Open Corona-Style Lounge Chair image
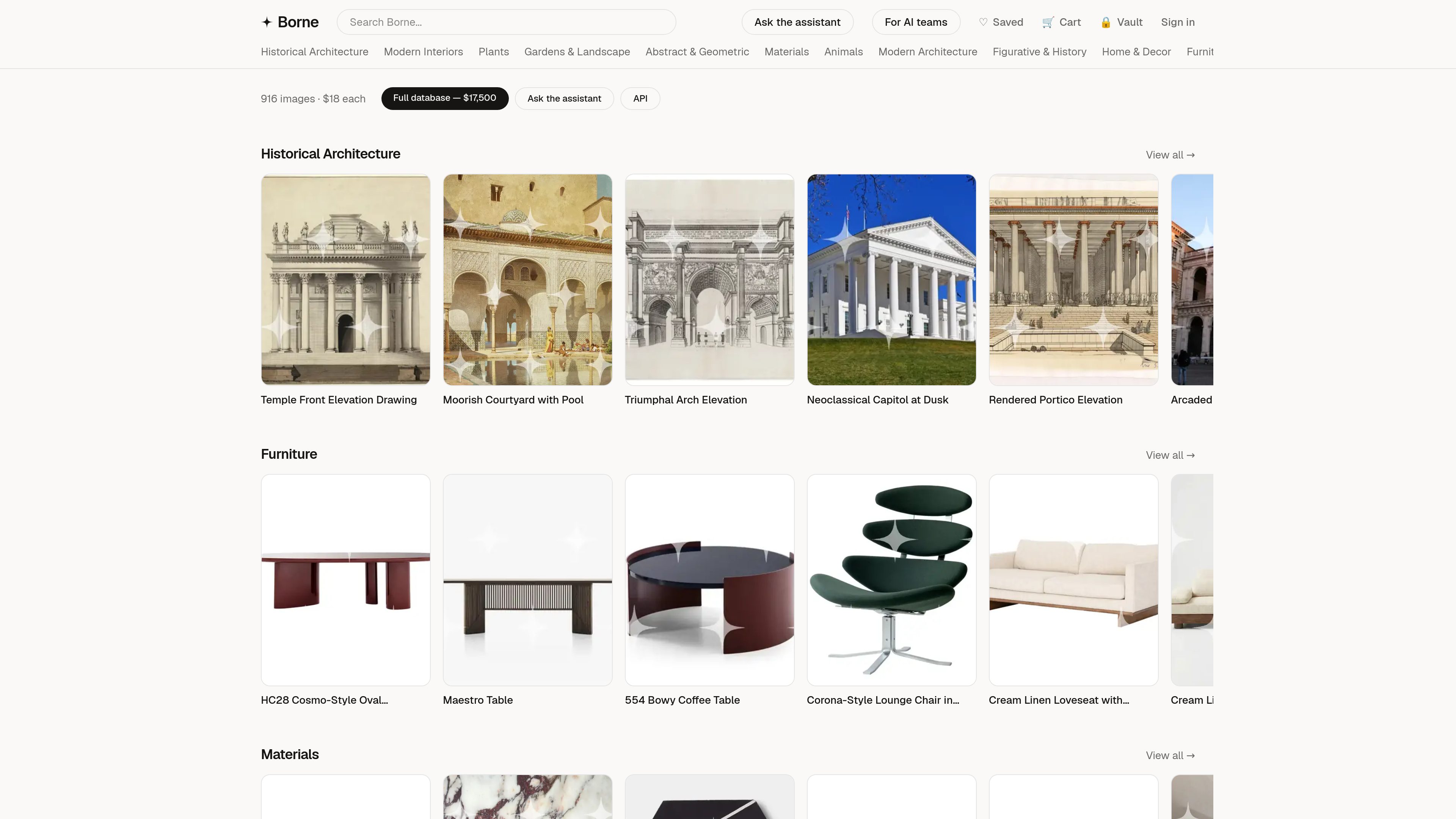1456x819 pixels. [x=891, y=580]
